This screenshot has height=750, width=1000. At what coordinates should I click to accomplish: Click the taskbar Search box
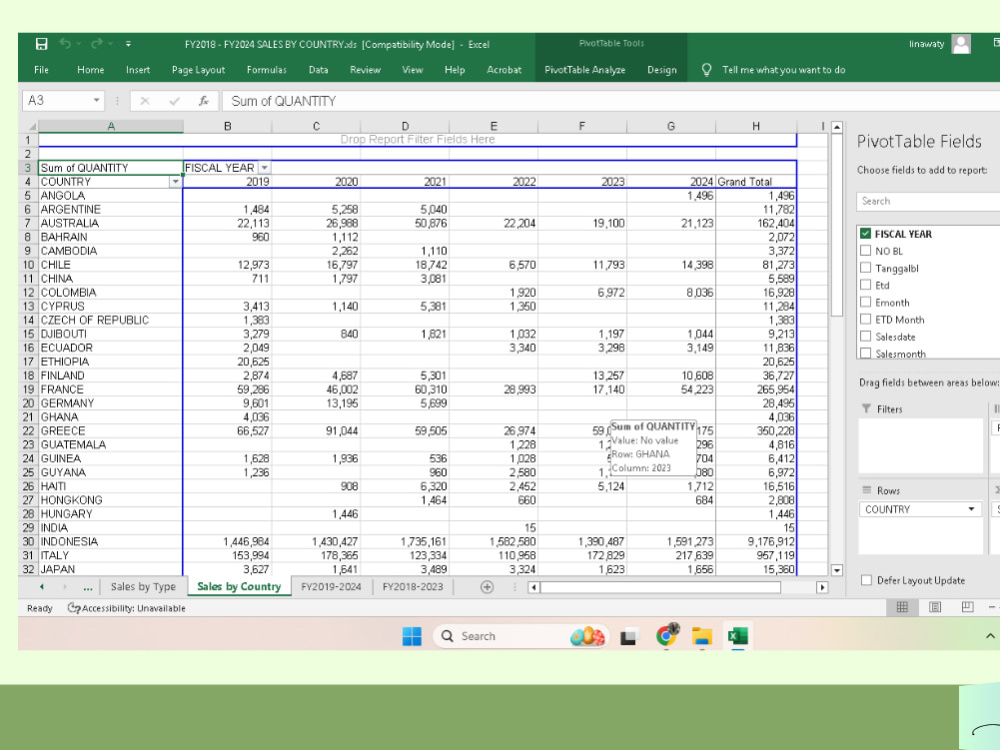(x=522, y=636)
